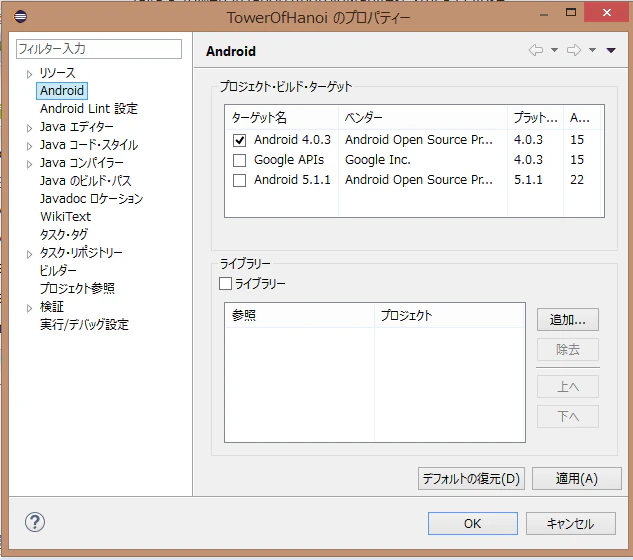Viewport: 633px width, 560px height.
Task: Expand the リソース tree node
Action: click(x=29, y=74)
